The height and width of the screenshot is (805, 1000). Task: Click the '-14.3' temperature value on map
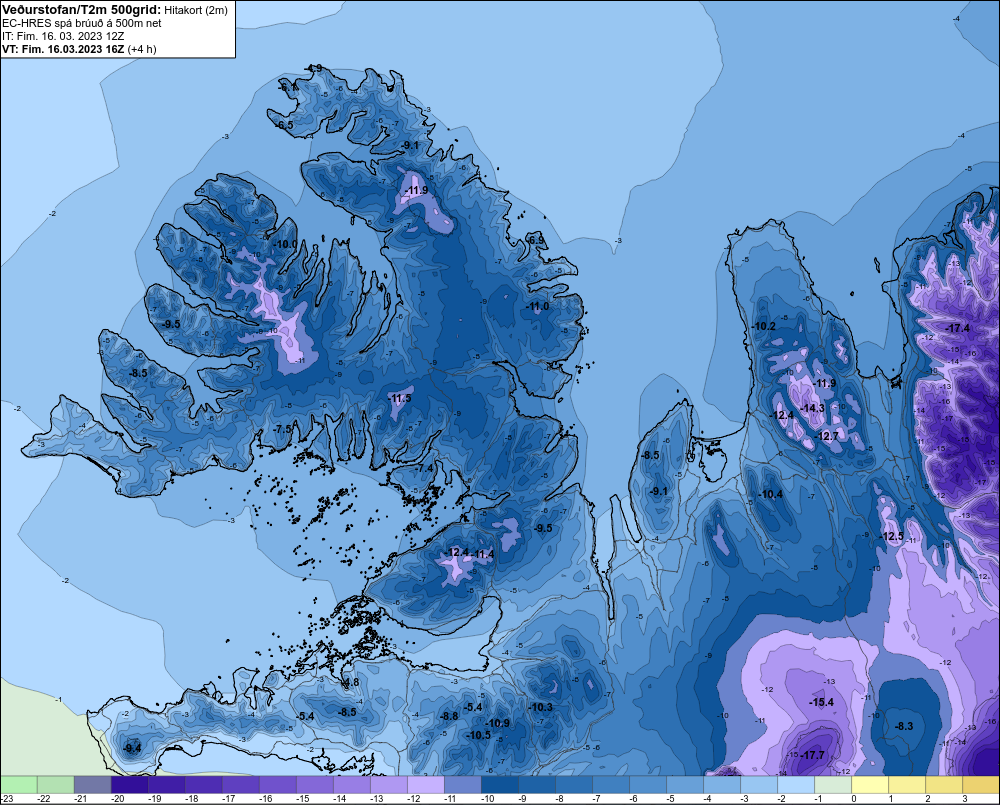812,408
